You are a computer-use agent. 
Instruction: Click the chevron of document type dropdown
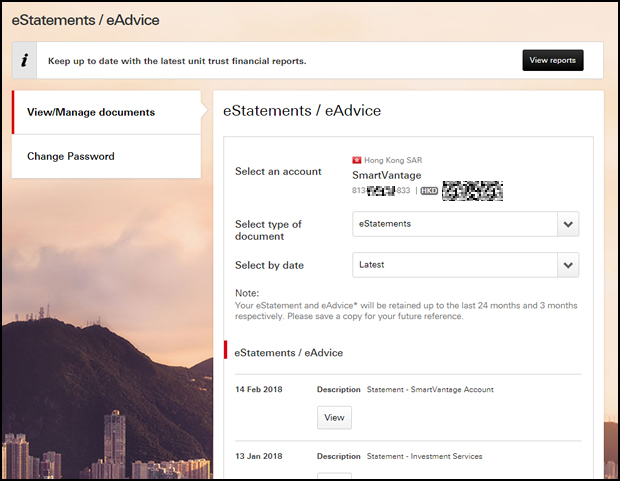(568, 224)
